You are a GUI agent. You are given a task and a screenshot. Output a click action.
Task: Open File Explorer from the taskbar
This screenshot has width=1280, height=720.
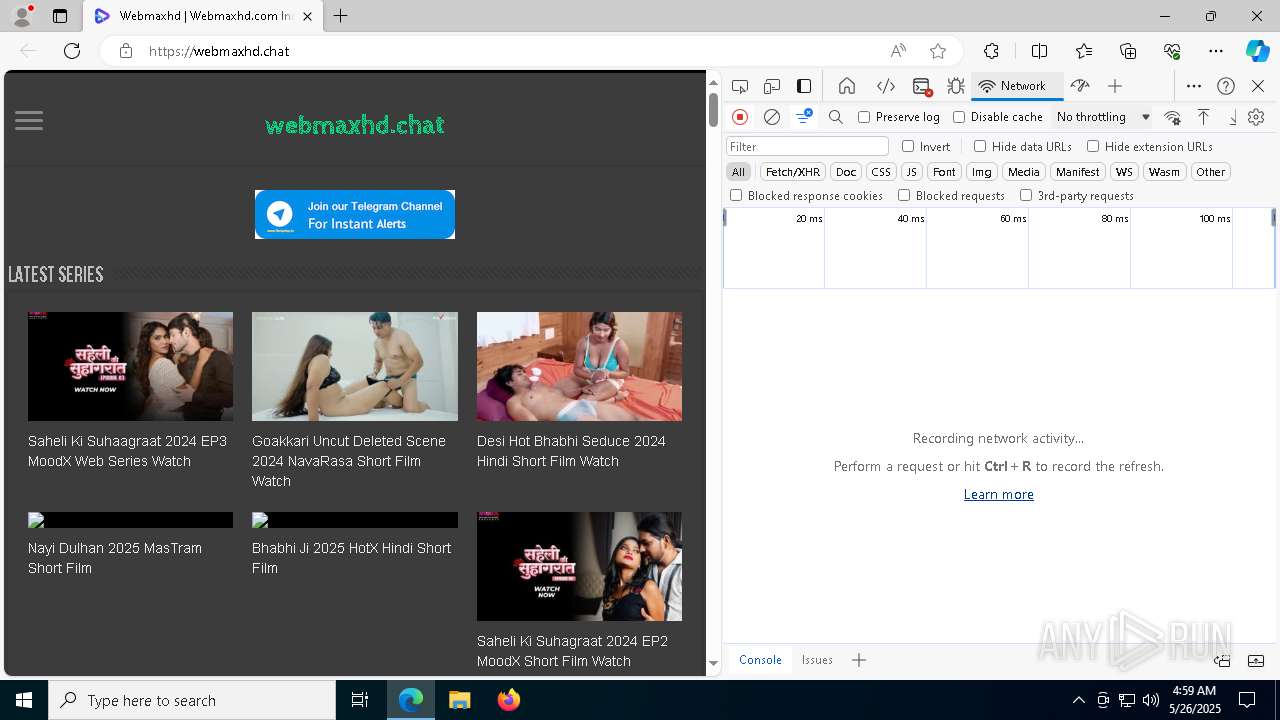coord(459,700)
